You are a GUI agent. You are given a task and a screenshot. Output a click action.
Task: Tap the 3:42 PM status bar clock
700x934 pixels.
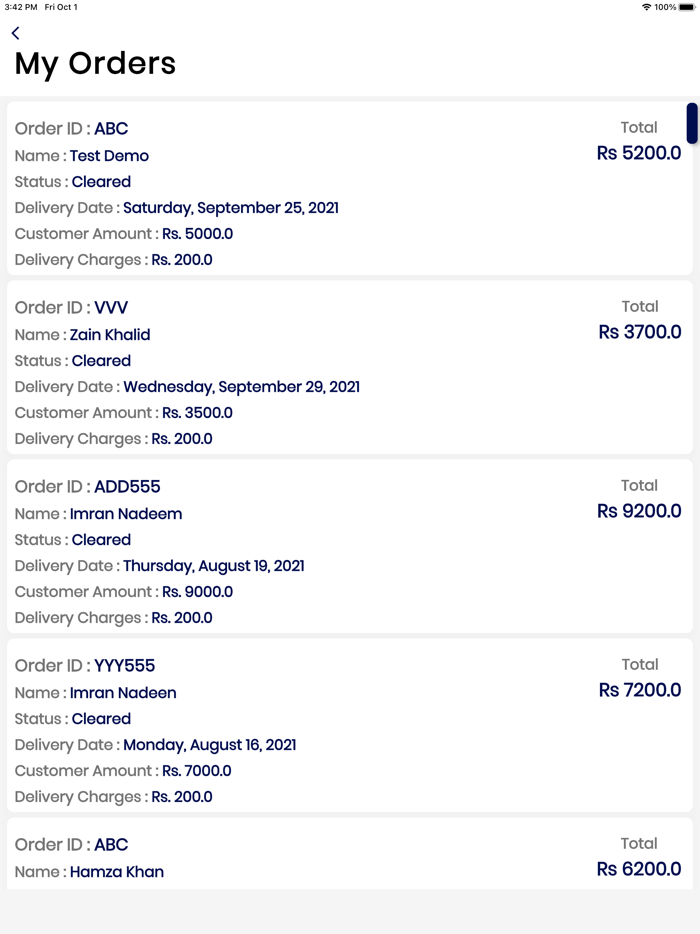coord(20,7)
